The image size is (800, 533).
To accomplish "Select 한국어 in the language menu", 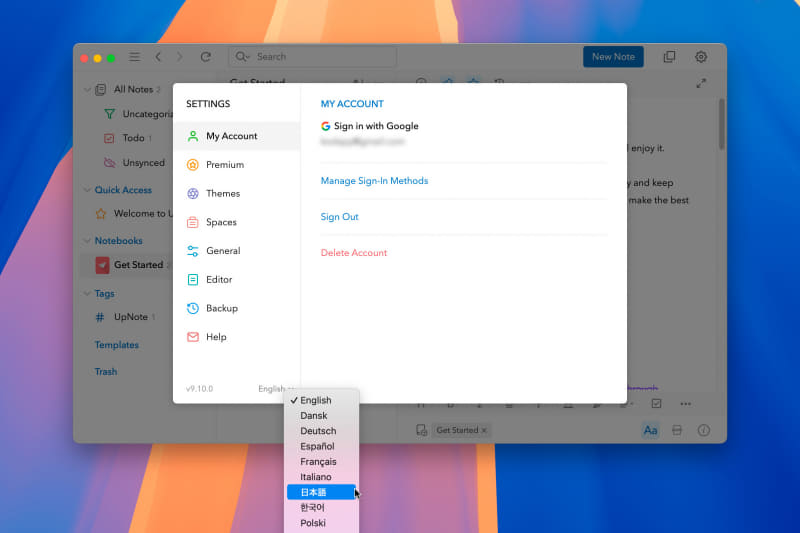I will [321, 507].
